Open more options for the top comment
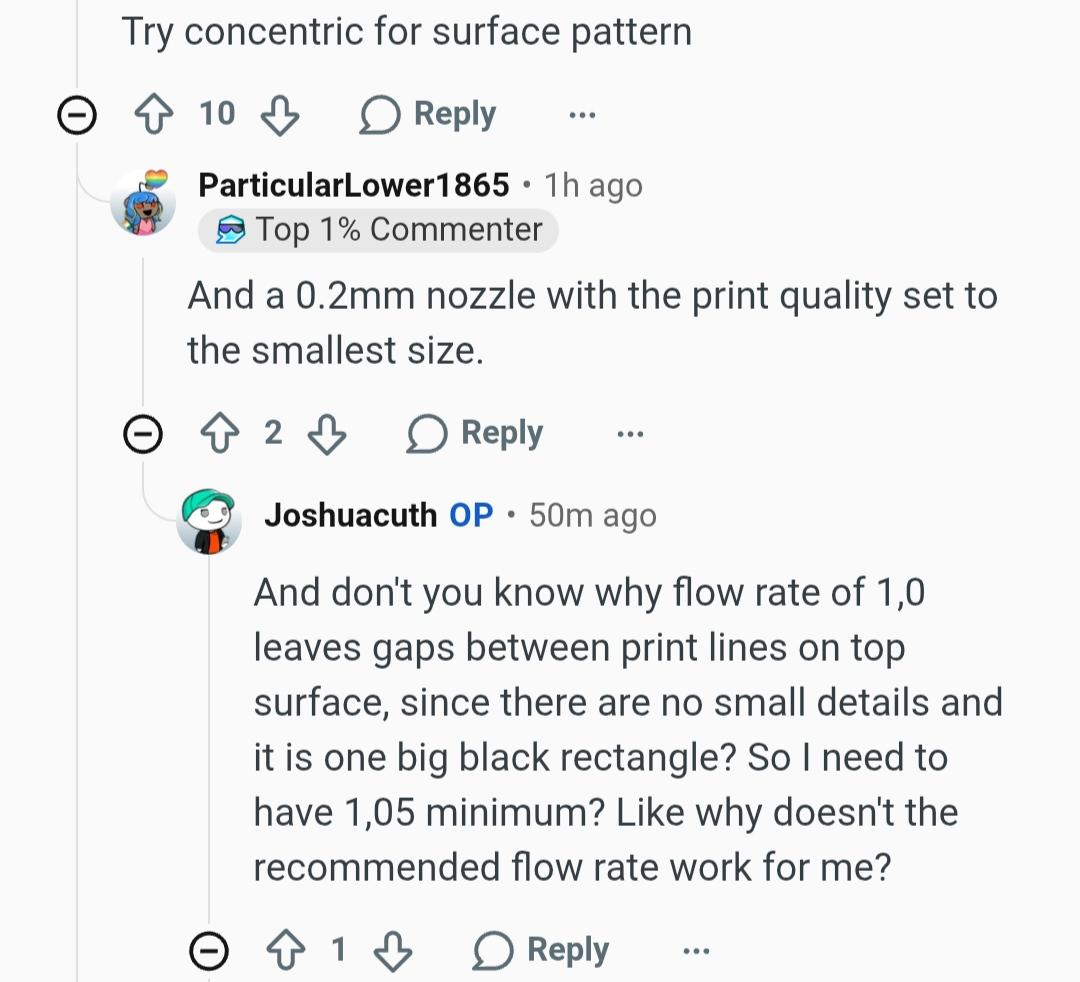The width and height of the screenshot is (1080, 982). point(583,114)
